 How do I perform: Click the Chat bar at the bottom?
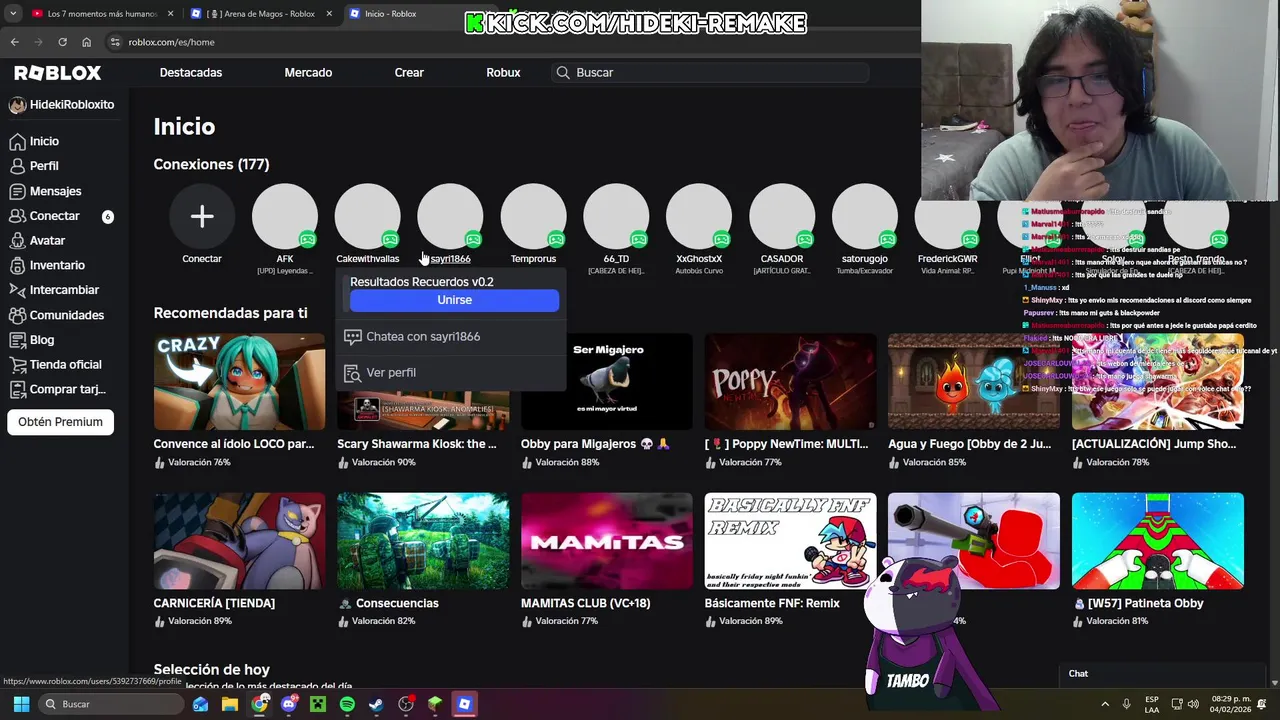tap(1163, 674)
